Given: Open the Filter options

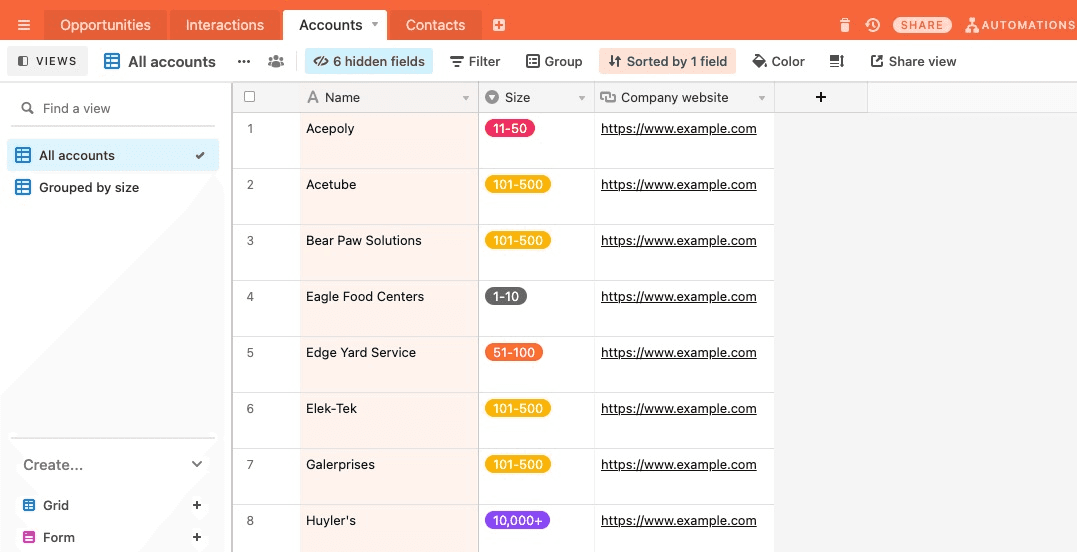Looking at the screenshot, I should tap(475, 61).
